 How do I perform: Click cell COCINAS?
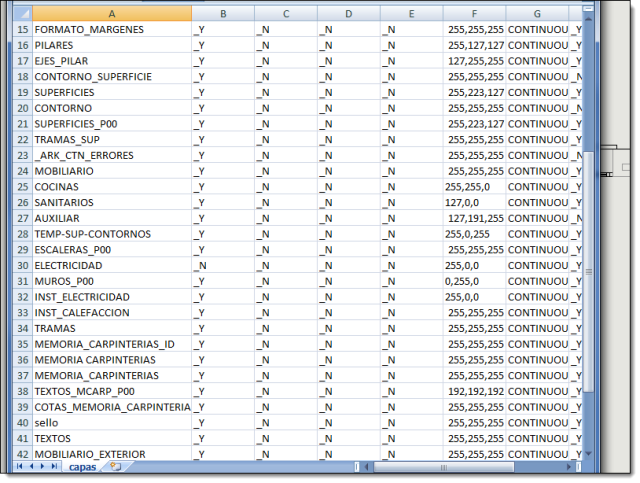click(x=112, y=187)
